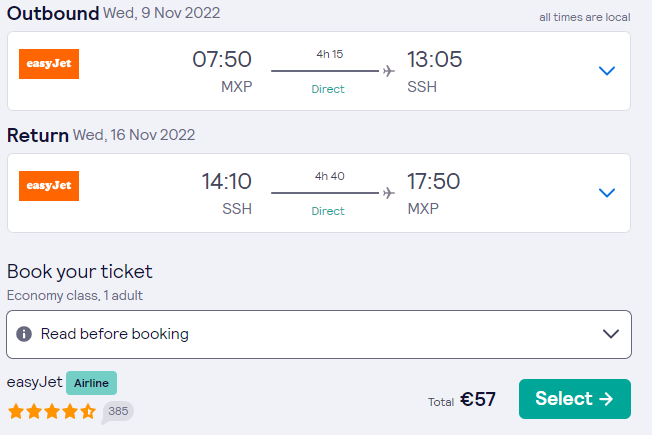
Task: Click the Airline badge next to easyJet
Action: [91, 383]
